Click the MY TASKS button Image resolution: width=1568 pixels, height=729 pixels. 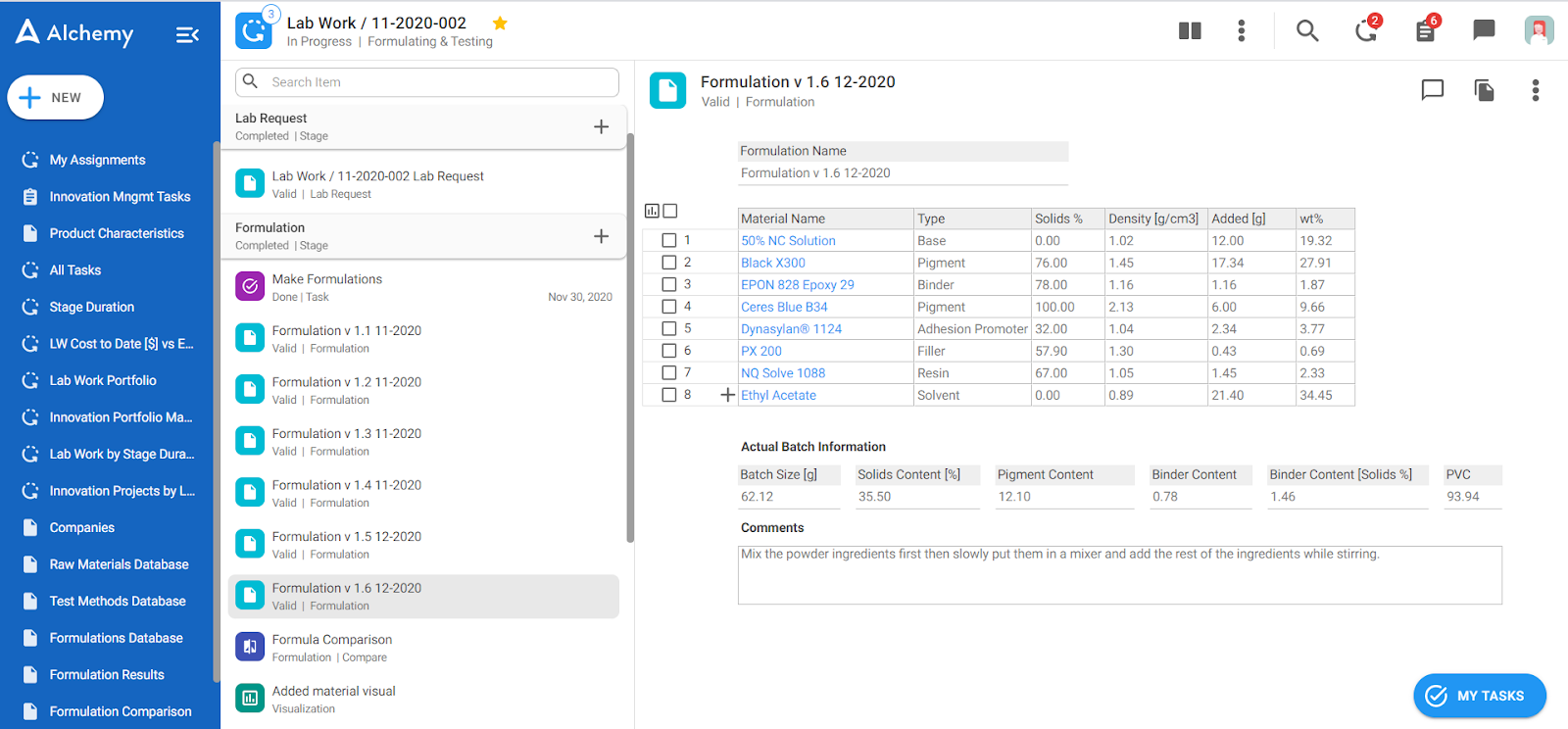coord(1480,696)
